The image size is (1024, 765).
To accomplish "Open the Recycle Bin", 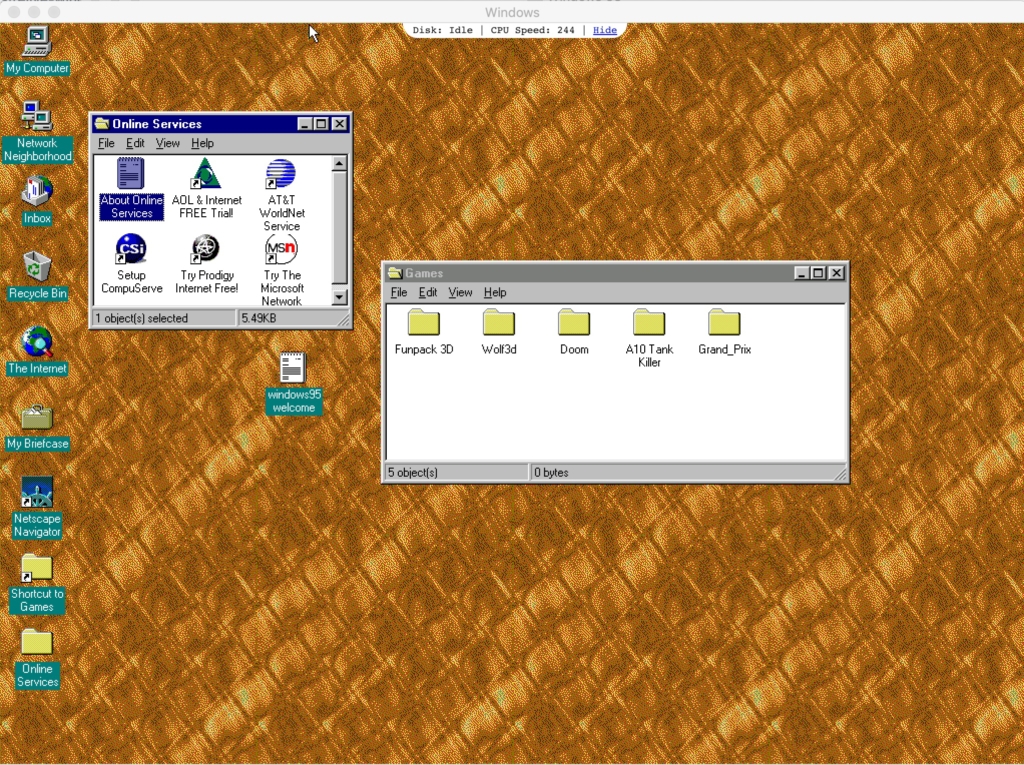I will pyautogui.click(x=36, y=268).
